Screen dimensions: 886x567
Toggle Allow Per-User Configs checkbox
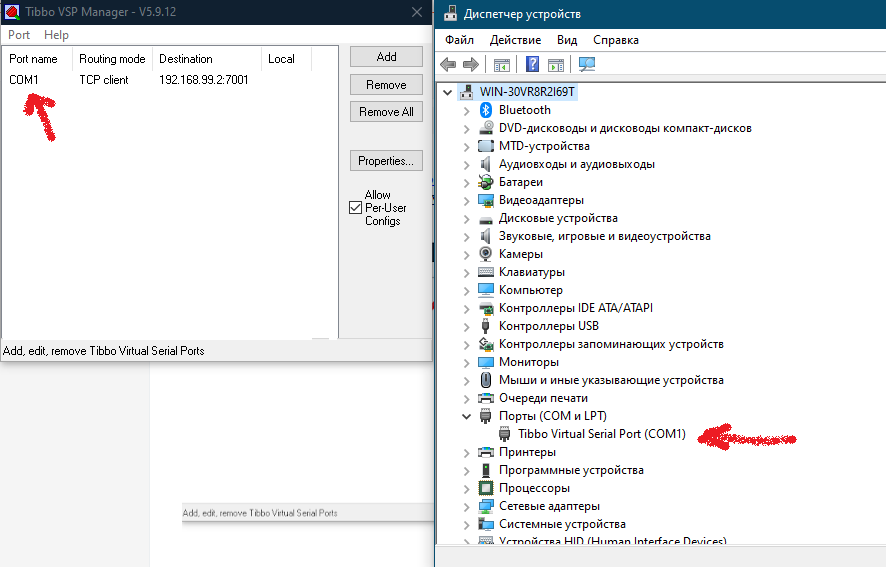355,207
